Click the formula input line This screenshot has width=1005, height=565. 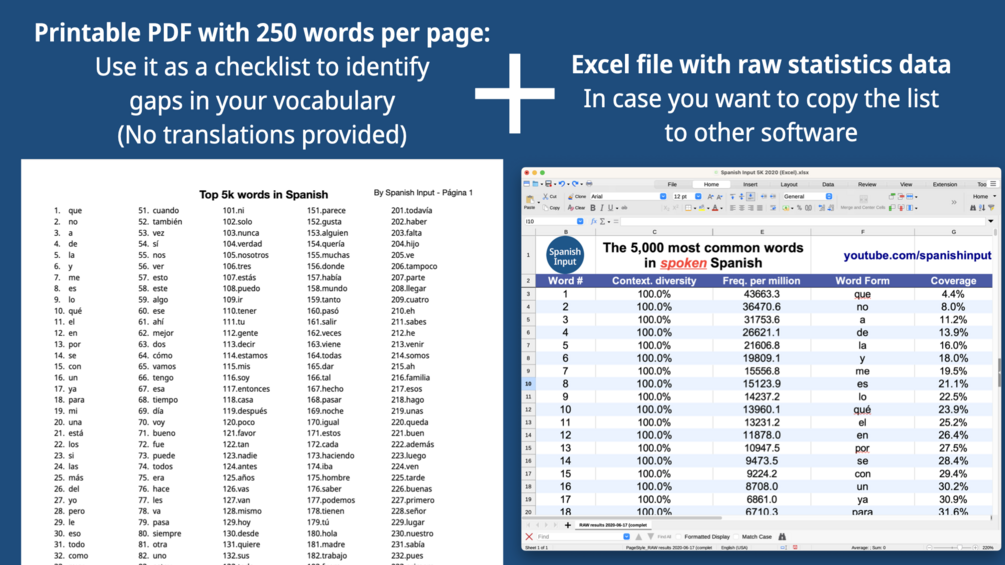point(802,221)
